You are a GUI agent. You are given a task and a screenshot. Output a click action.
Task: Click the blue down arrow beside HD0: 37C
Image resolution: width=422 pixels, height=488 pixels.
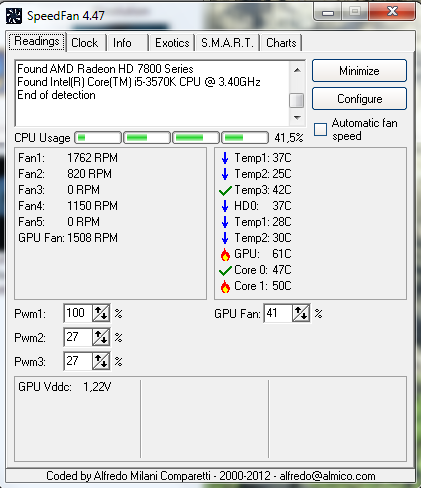[x=225, y=206]
